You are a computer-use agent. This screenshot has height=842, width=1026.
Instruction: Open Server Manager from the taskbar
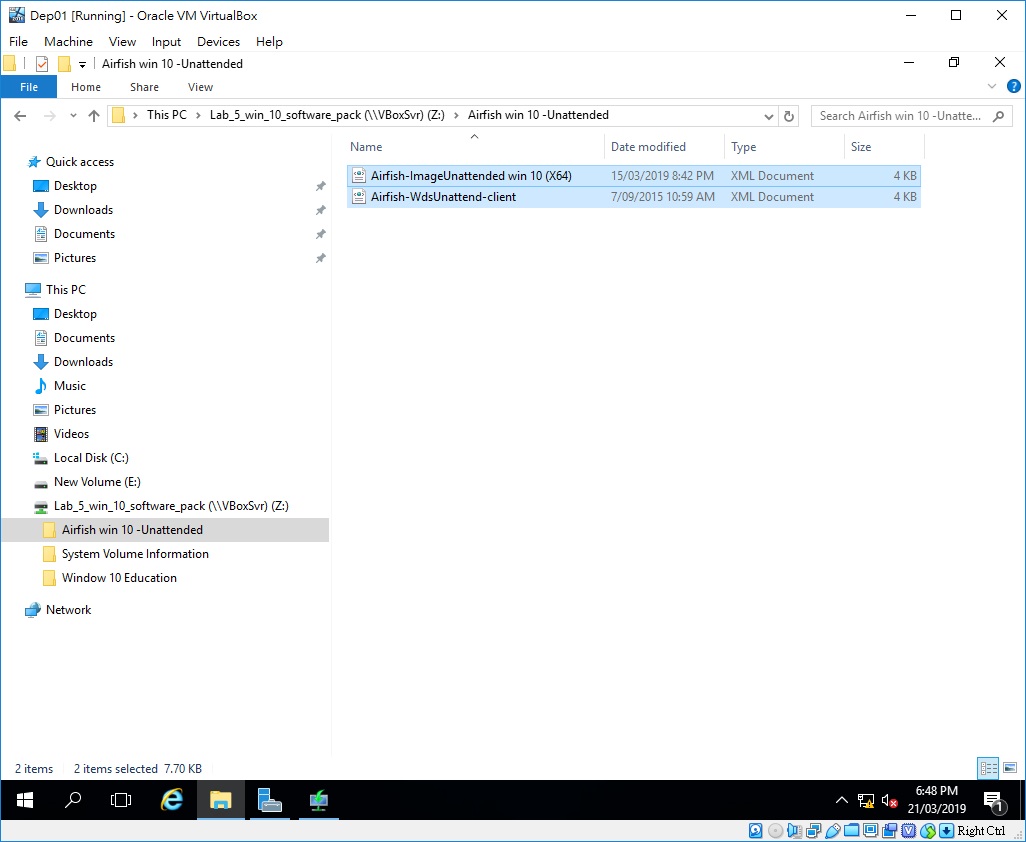270,799
